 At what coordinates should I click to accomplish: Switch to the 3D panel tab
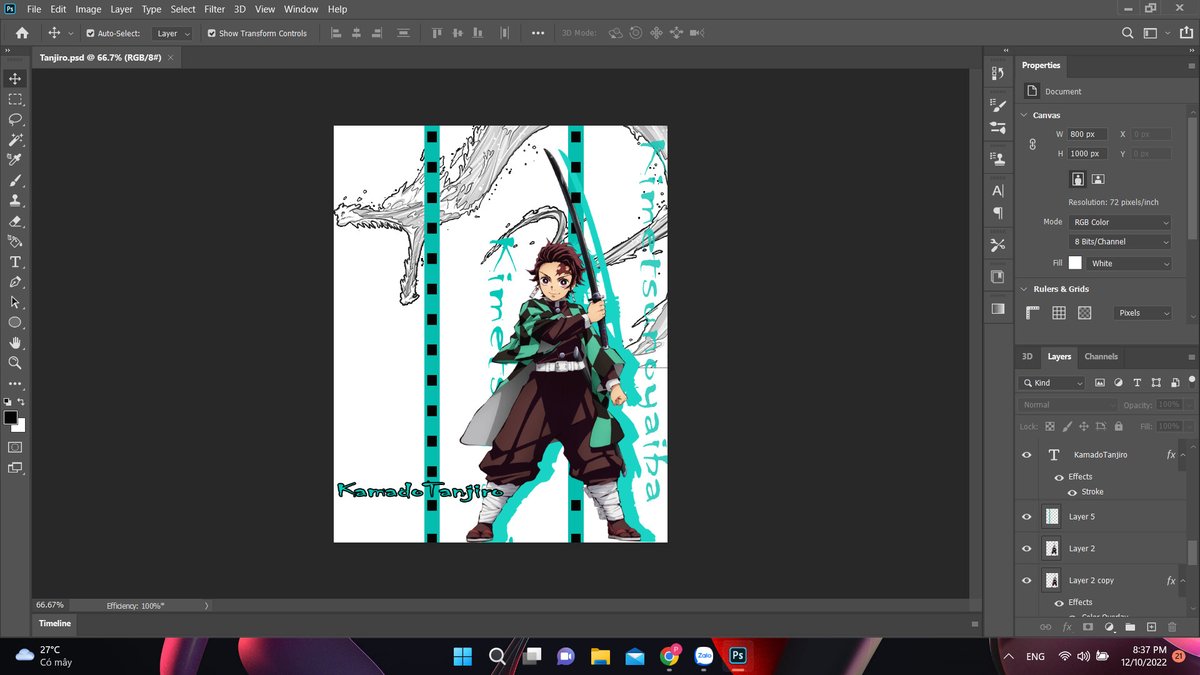tap(1027, 356)
